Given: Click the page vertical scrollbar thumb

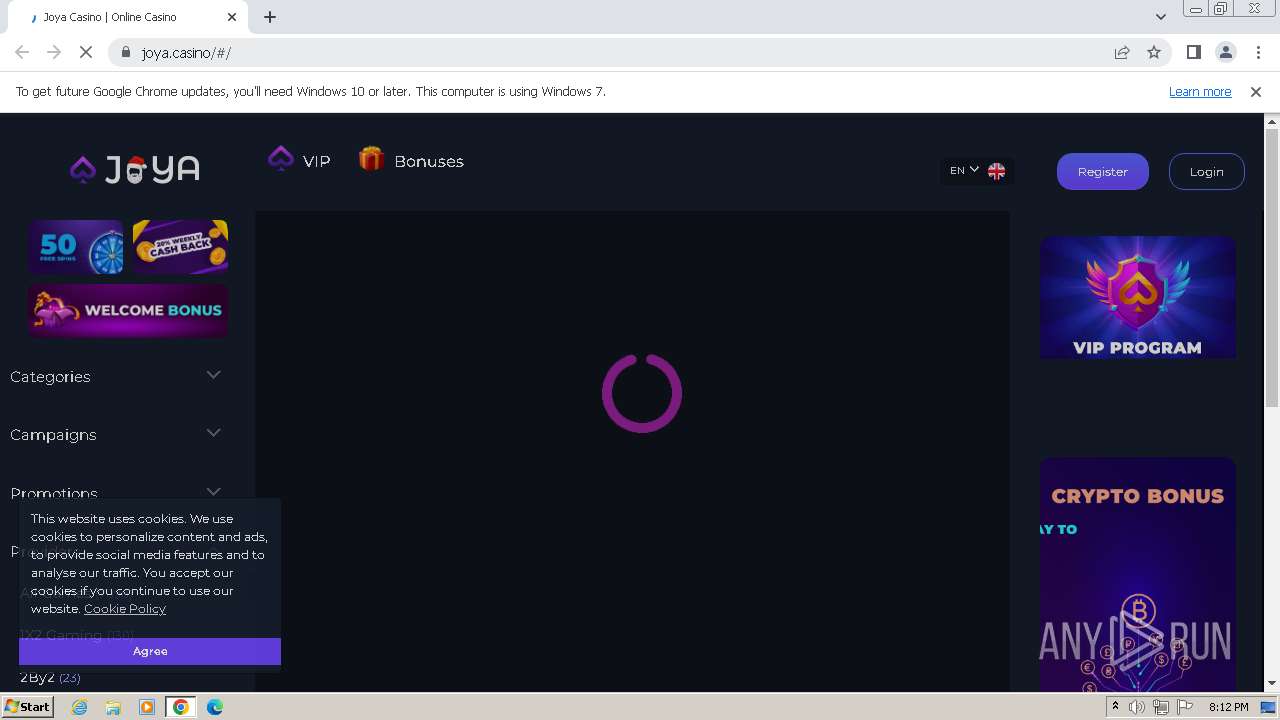Looking at the screenshot, I should 1272,268.
